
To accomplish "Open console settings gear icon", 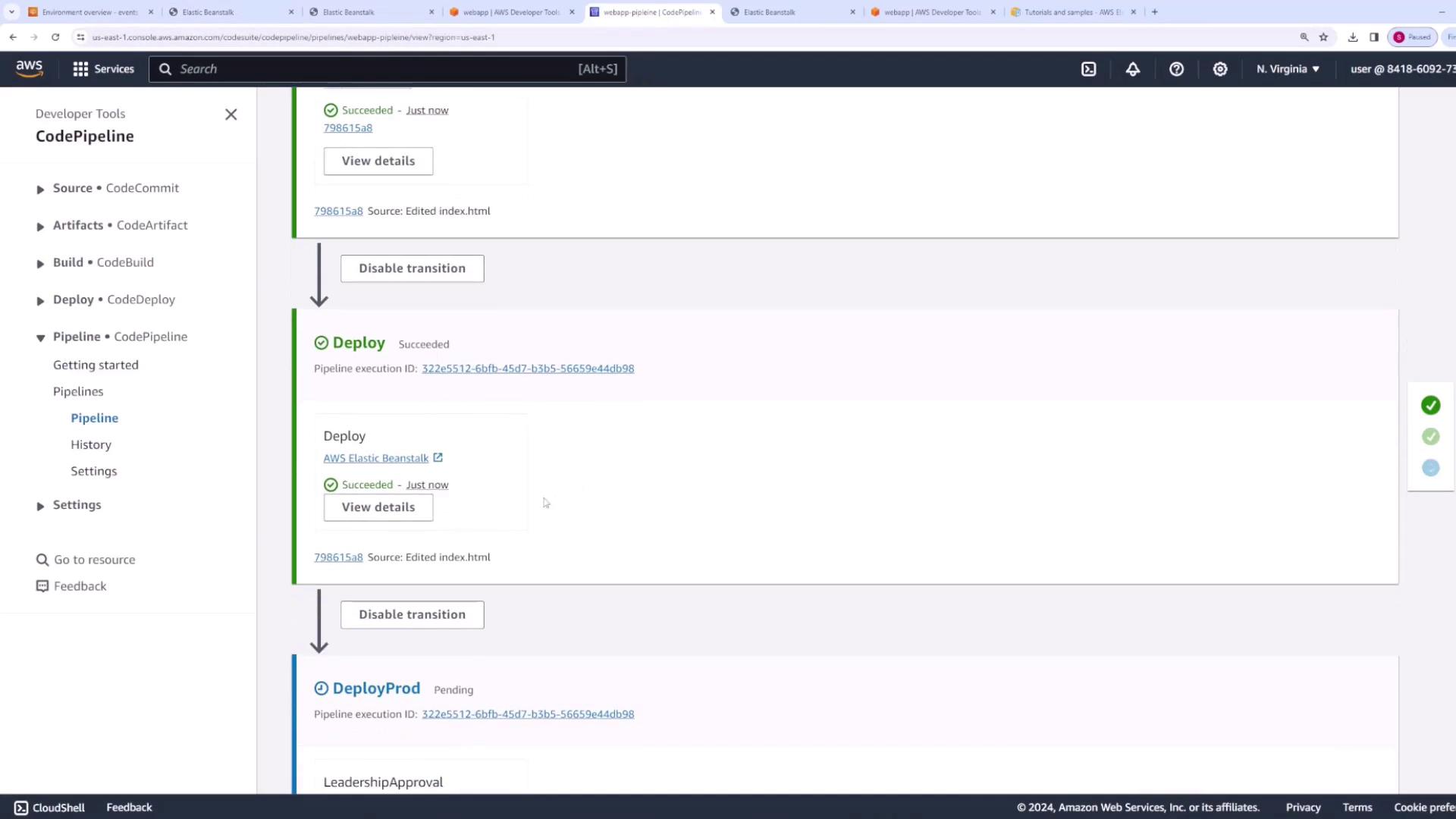I will 1219,69.
